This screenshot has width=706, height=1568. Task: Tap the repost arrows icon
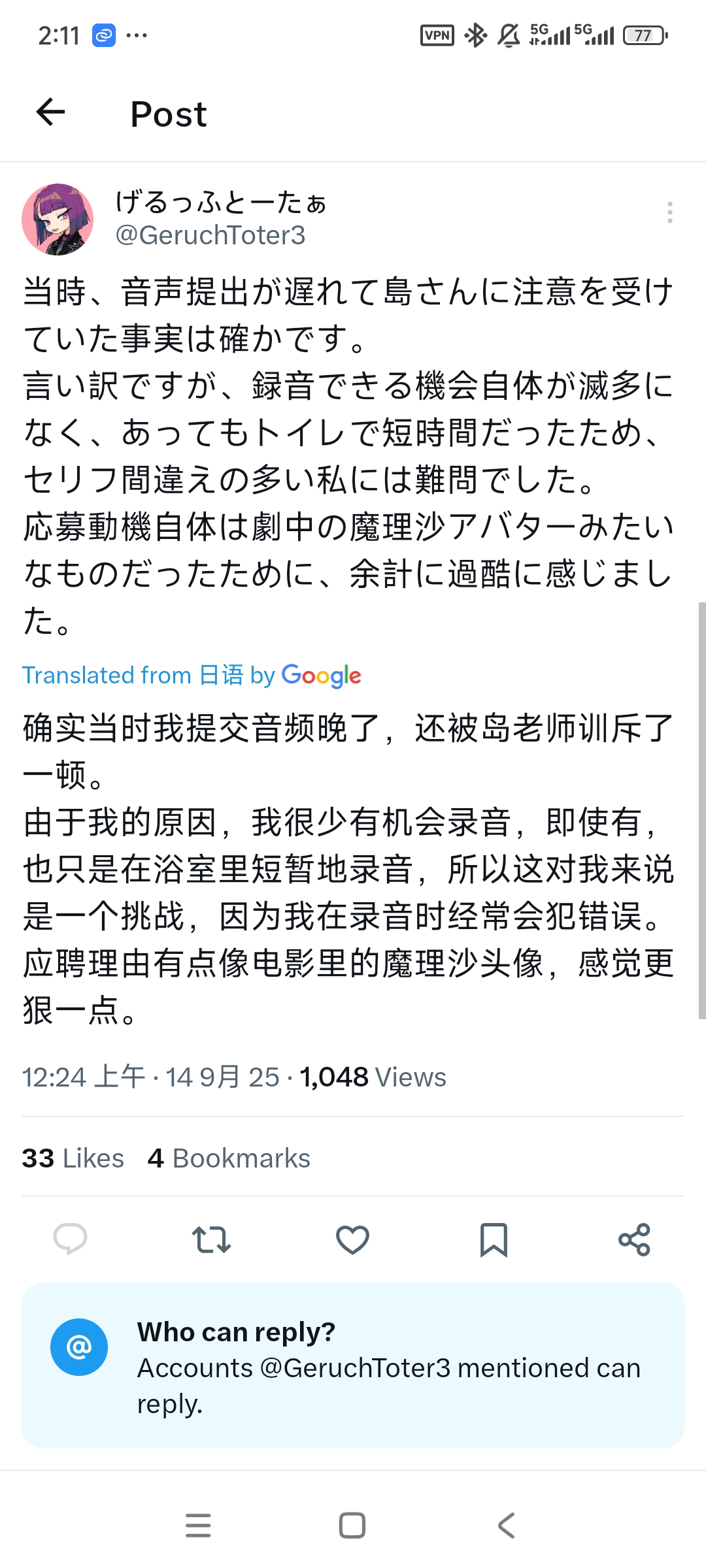click(211, 1239)
